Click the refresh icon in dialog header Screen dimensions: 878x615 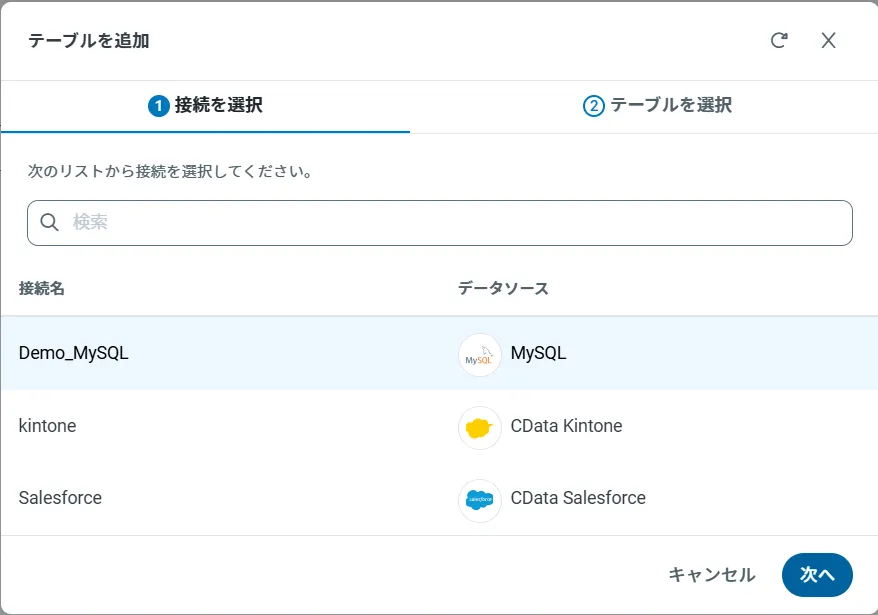click(779, 40)
